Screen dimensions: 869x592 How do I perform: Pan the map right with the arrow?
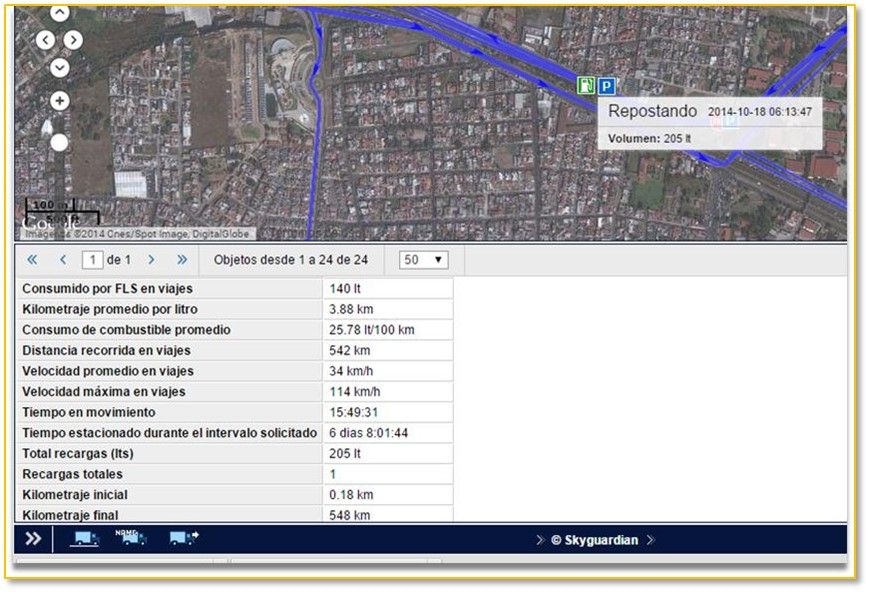(x=74, y=40)
